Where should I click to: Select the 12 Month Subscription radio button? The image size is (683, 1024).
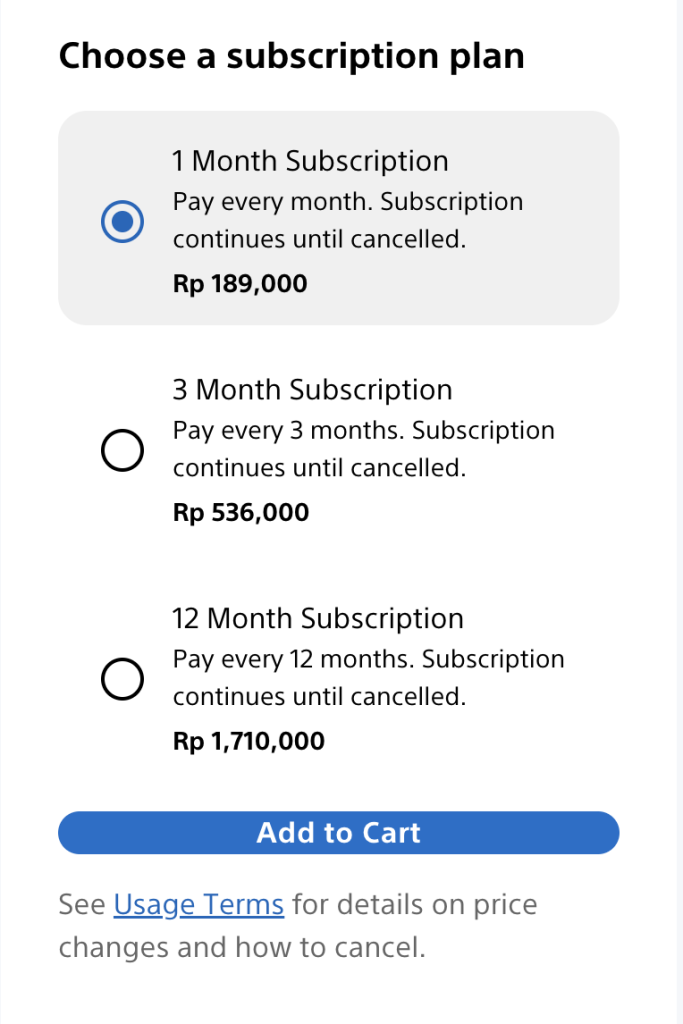[122, 679]
